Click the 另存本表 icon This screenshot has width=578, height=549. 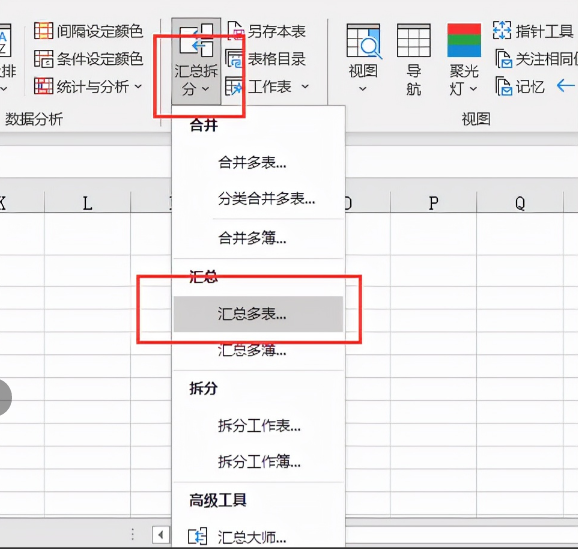236,31
